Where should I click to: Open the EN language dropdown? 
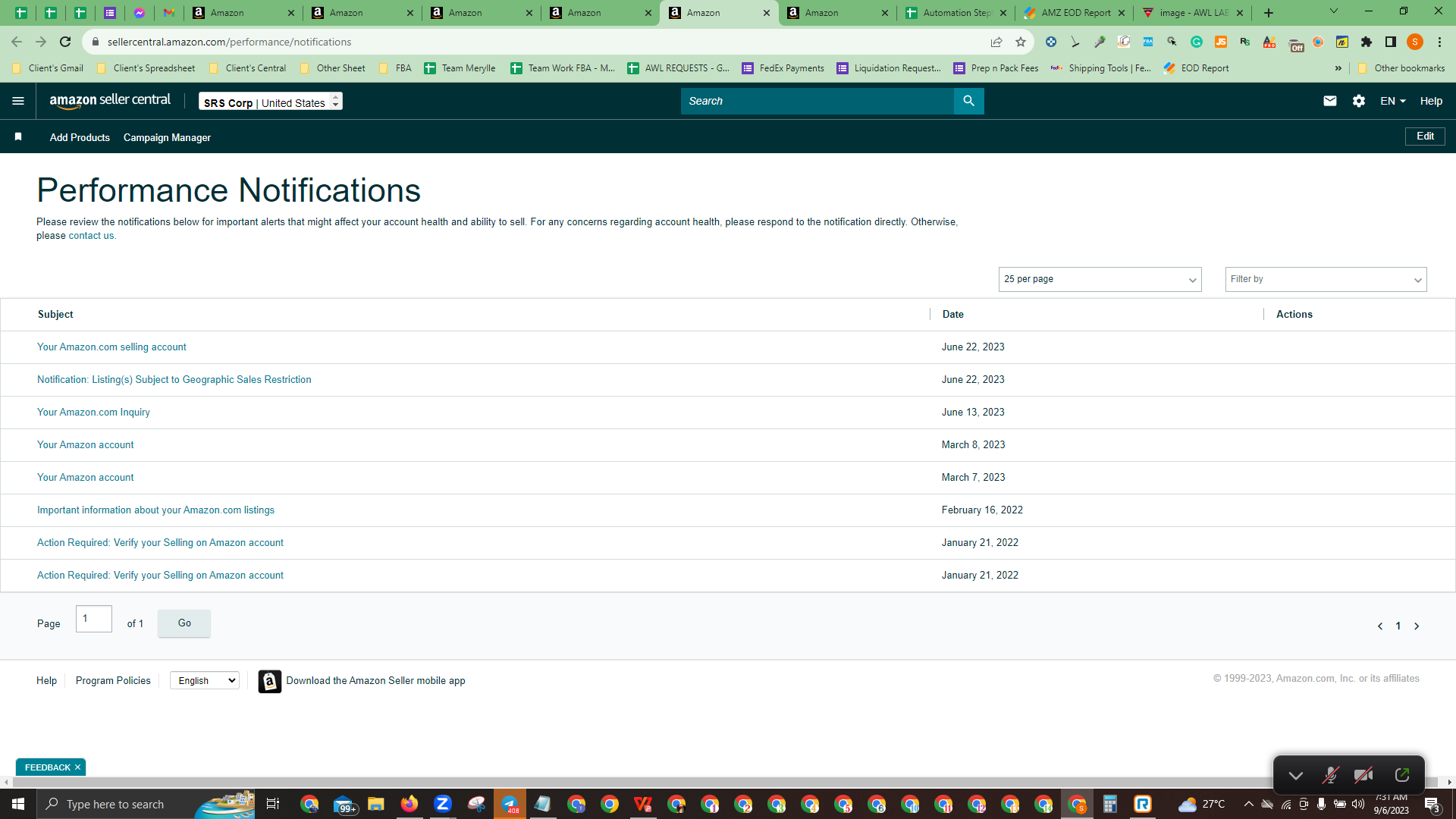pyautogui.click(x=1393, y=101)
